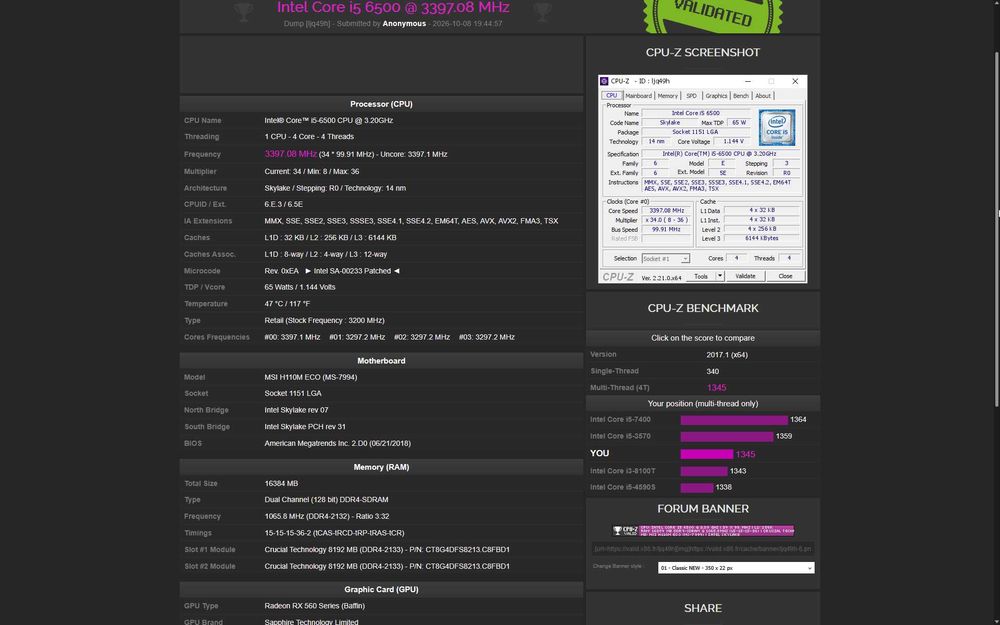1000x625 pixels.
Task: Click the North Bridge value 'Intel Skylake rev 07'
Action: point(297,410)
